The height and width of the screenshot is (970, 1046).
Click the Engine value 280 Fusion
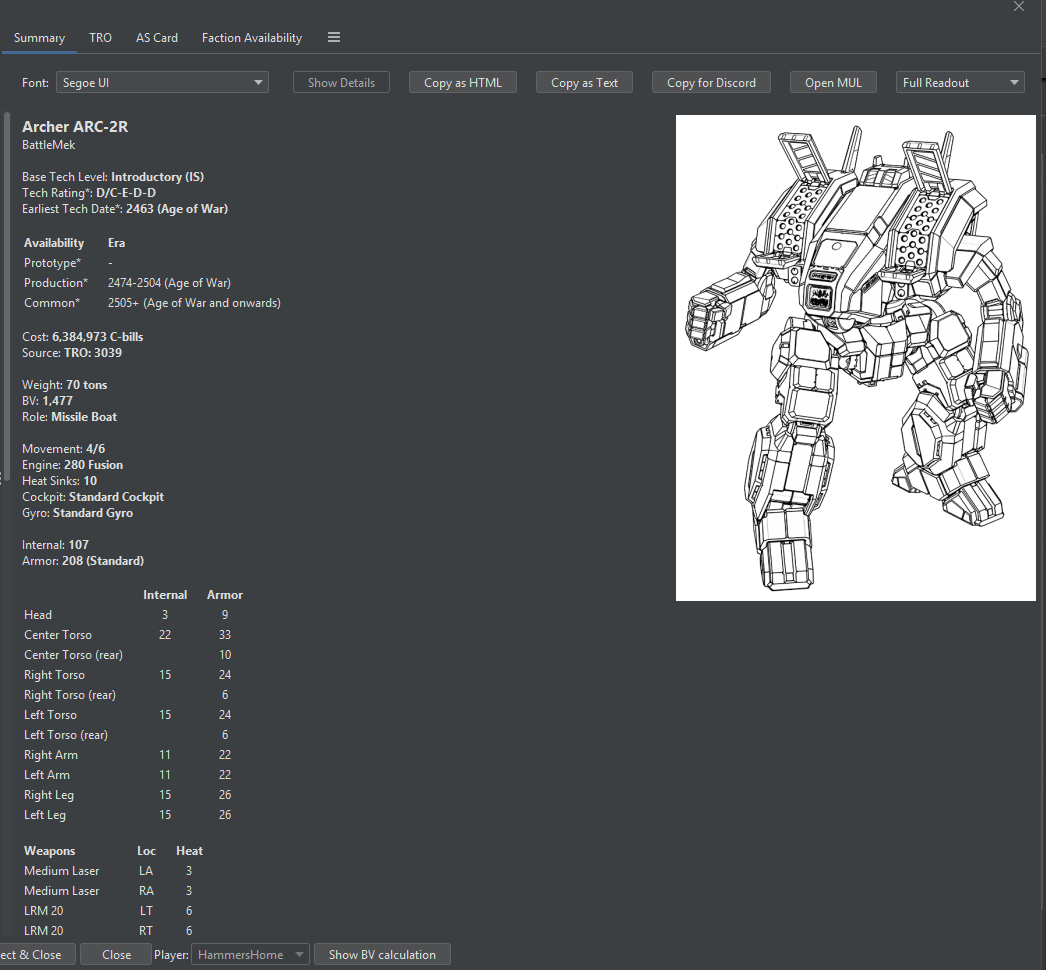point(93,465)
